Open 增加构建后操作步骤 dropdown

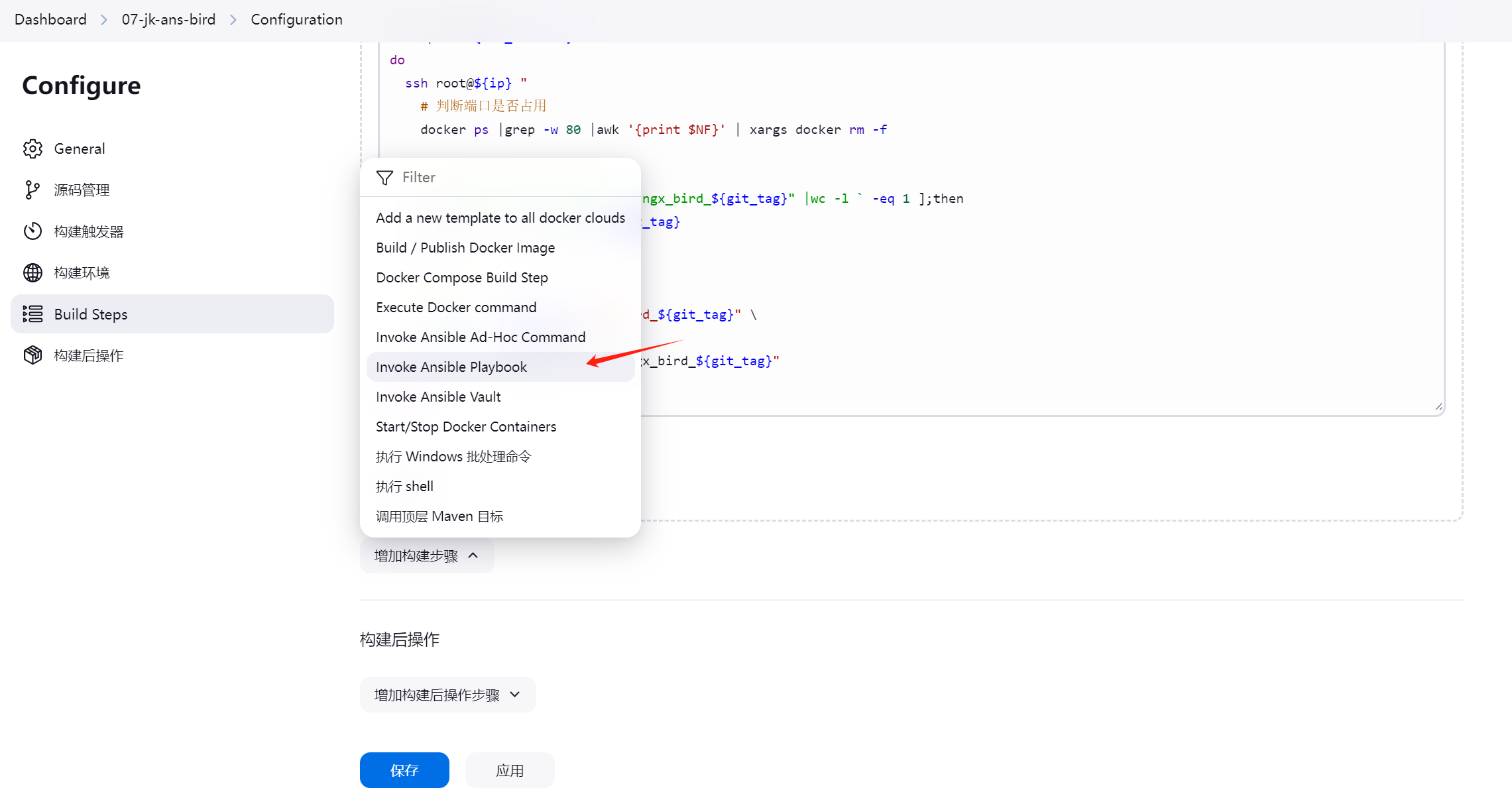click(448, 695)
